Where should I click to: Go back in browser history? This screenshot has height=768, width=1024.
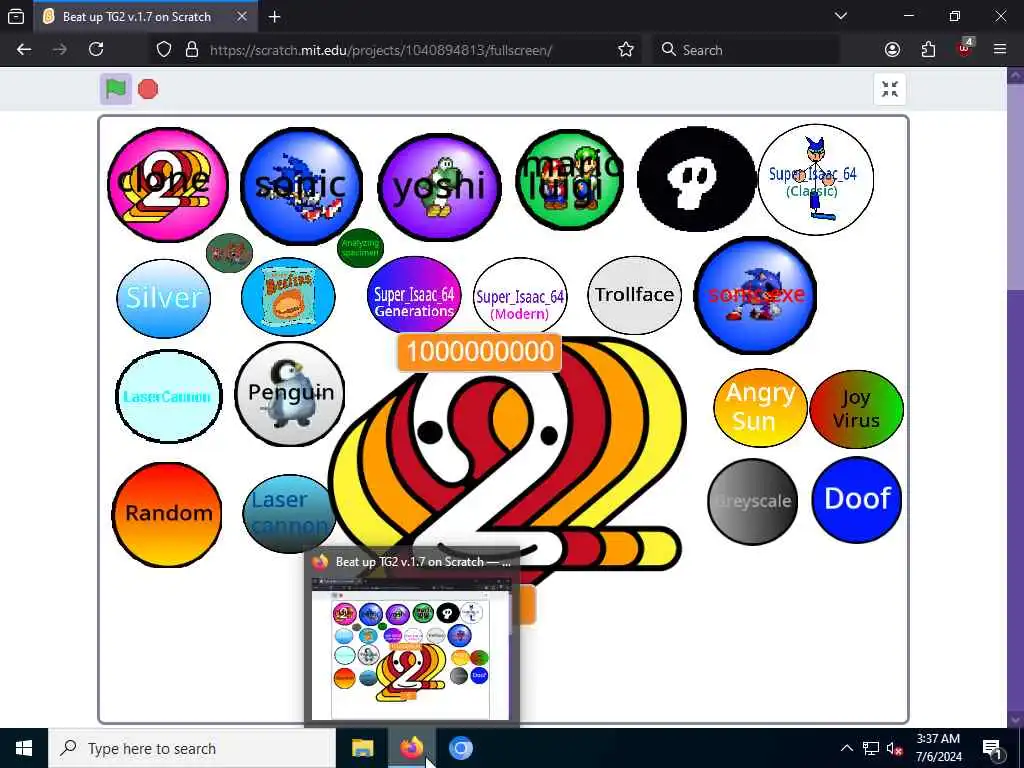[24, 50]
